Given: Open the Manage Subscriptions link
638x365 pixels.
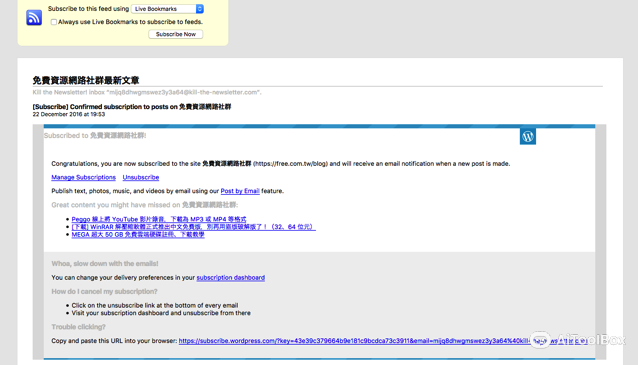Looking at the screenshot, I should coord(83,177).
